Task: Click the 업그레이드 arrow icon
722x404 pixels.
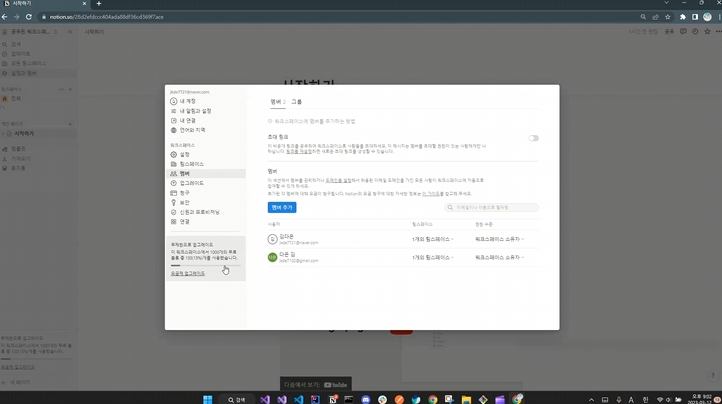Action: pos(174,183)
